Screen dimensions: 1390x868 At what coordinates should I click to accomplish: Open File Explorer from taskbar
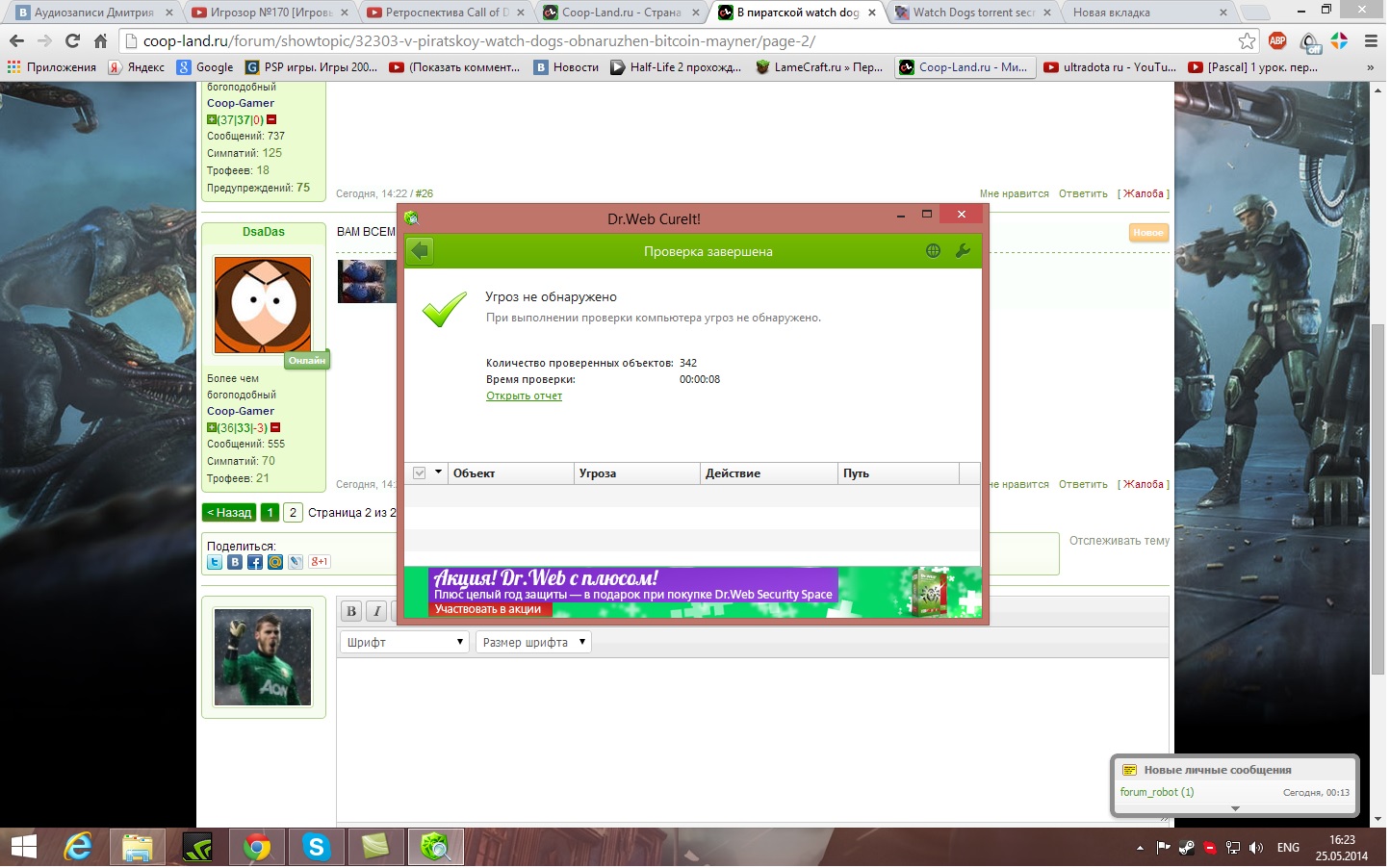[x=138, y=848]
